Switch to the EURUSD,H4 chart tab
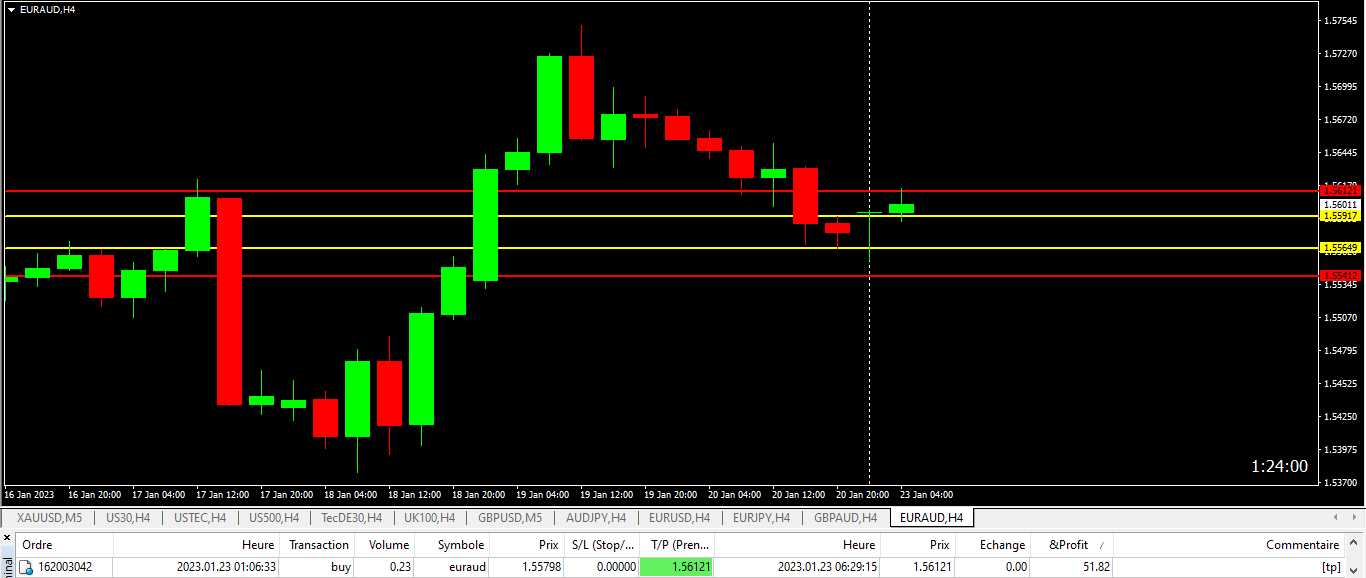Image resolution: width=1366 pixels, height=578 pixels. (x=680, y=517)
